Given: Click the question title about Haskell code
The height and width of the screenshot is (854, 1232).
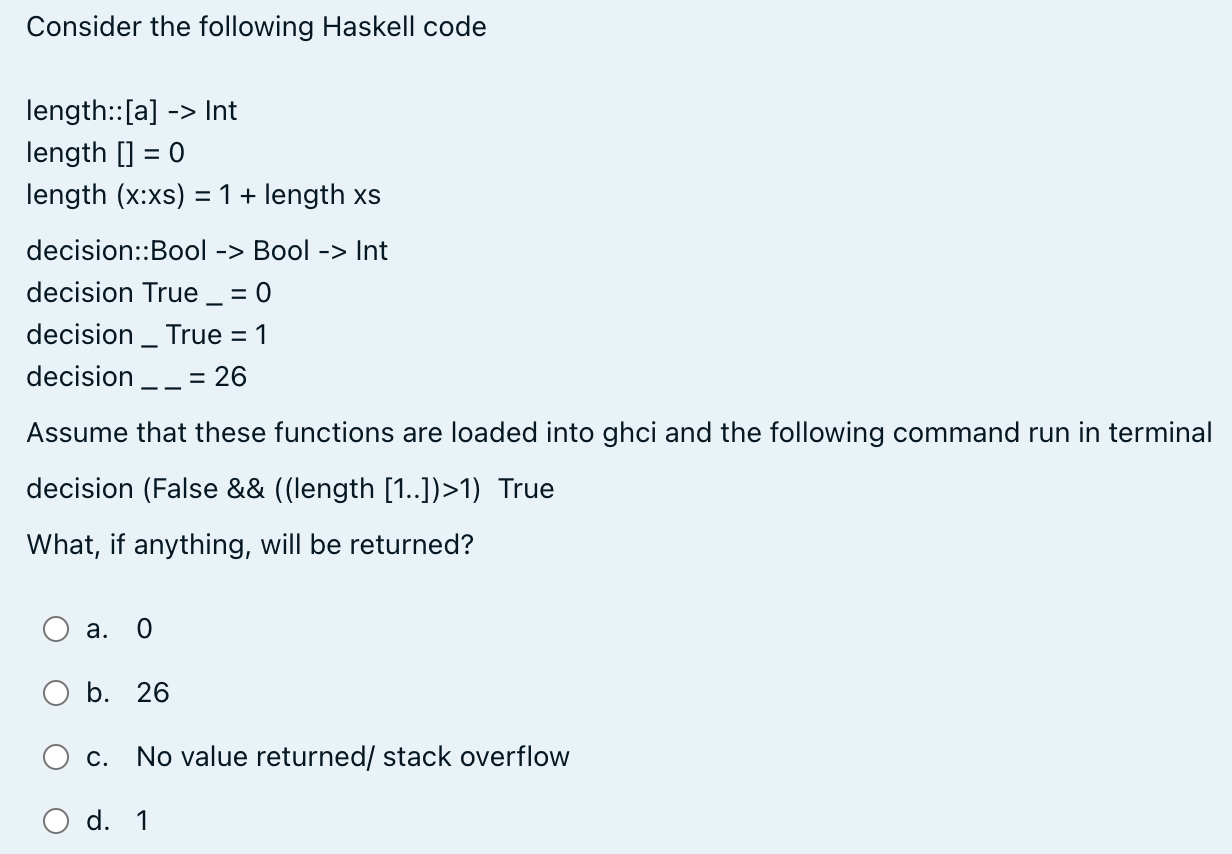Looking at the screenshot, I should [257, 27].
